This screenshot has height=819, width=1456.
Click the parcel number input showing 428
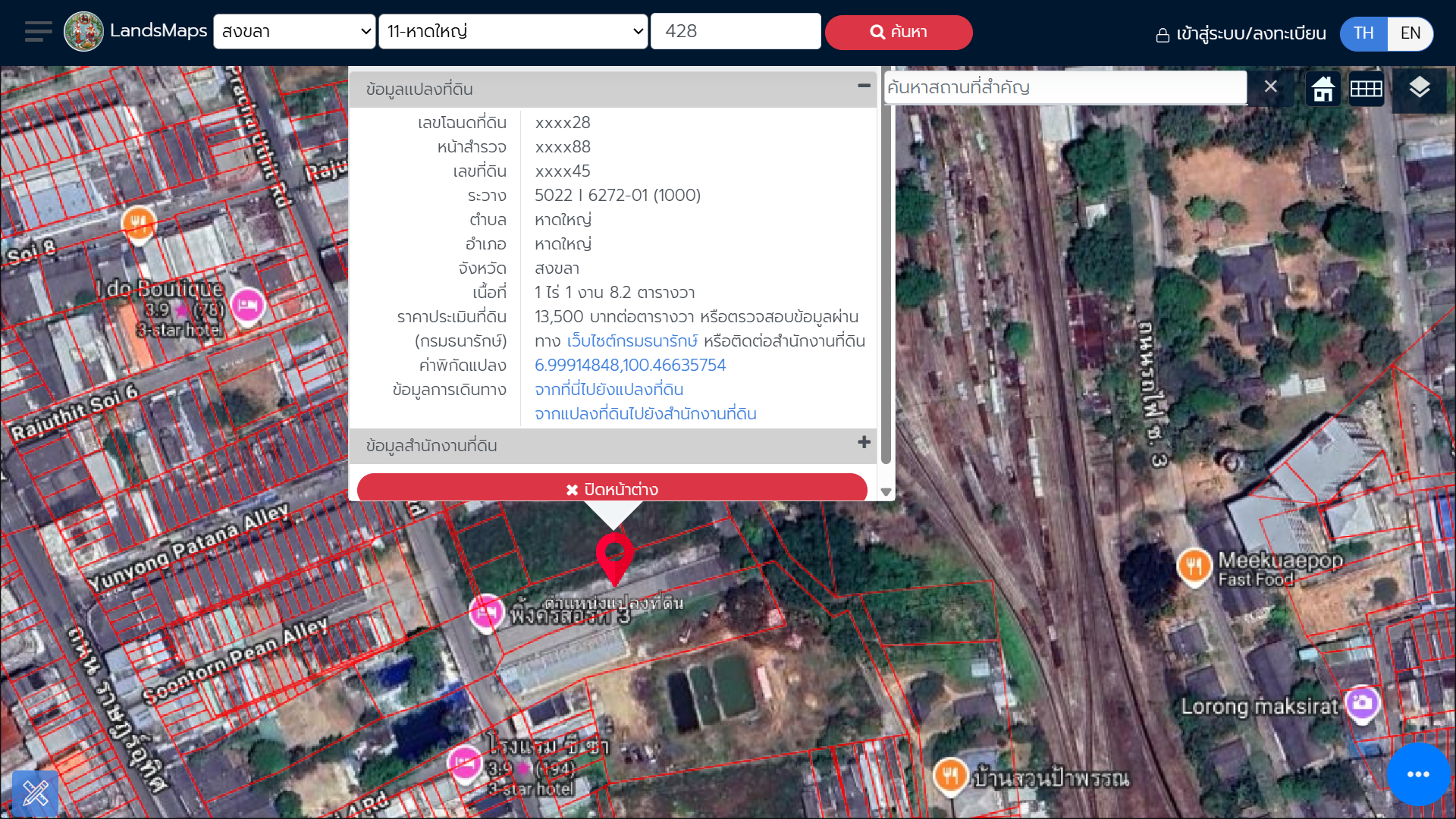click(x=735, y=31)
